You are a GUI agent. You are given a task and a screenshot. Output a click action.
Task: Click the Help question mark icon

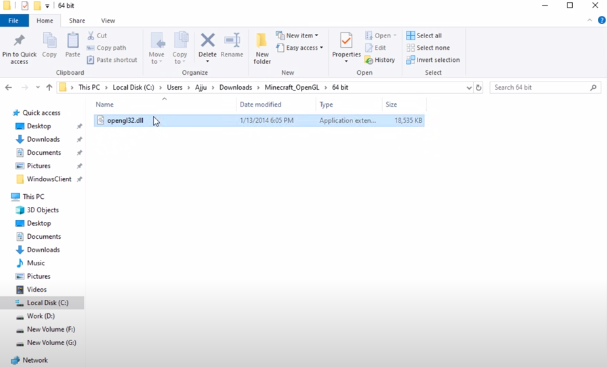pos(602,20)
